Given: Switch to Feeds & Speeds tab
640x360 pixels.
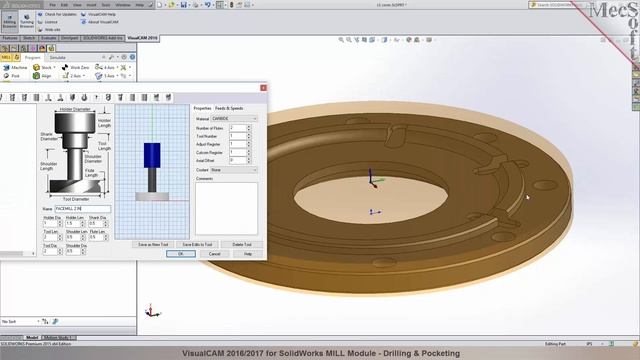Looking at the screenshot, I should click(229, 109).
